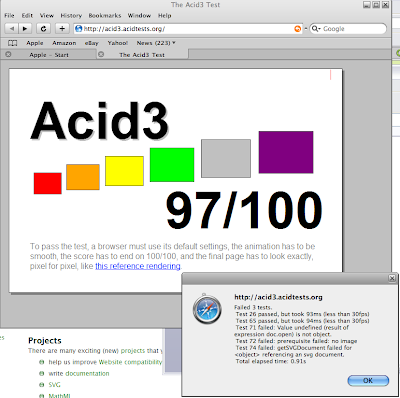Screen dimensions: 400x398
Task: Minimize the browser window
Action: 367,5
